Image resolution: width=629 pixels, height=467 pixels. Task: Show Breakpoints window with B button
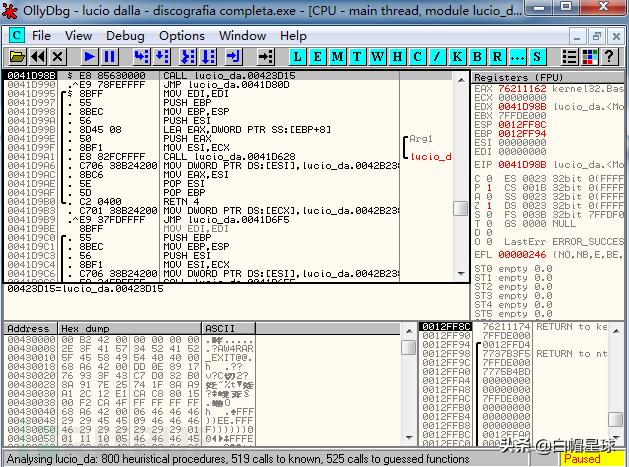click(x=478, y=57)
